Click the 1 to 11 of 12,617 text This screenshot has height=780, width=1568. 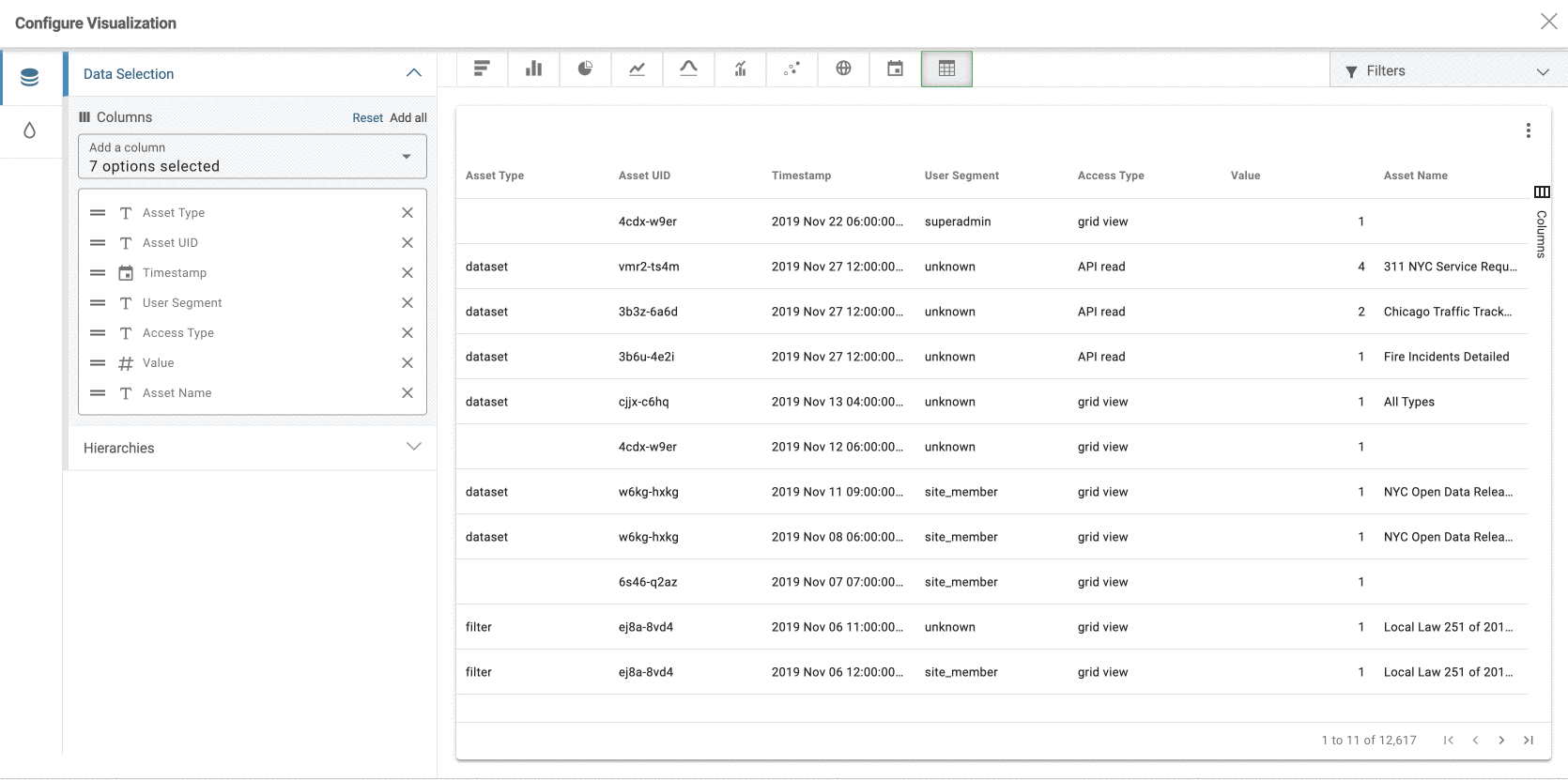pos(1369,741)
